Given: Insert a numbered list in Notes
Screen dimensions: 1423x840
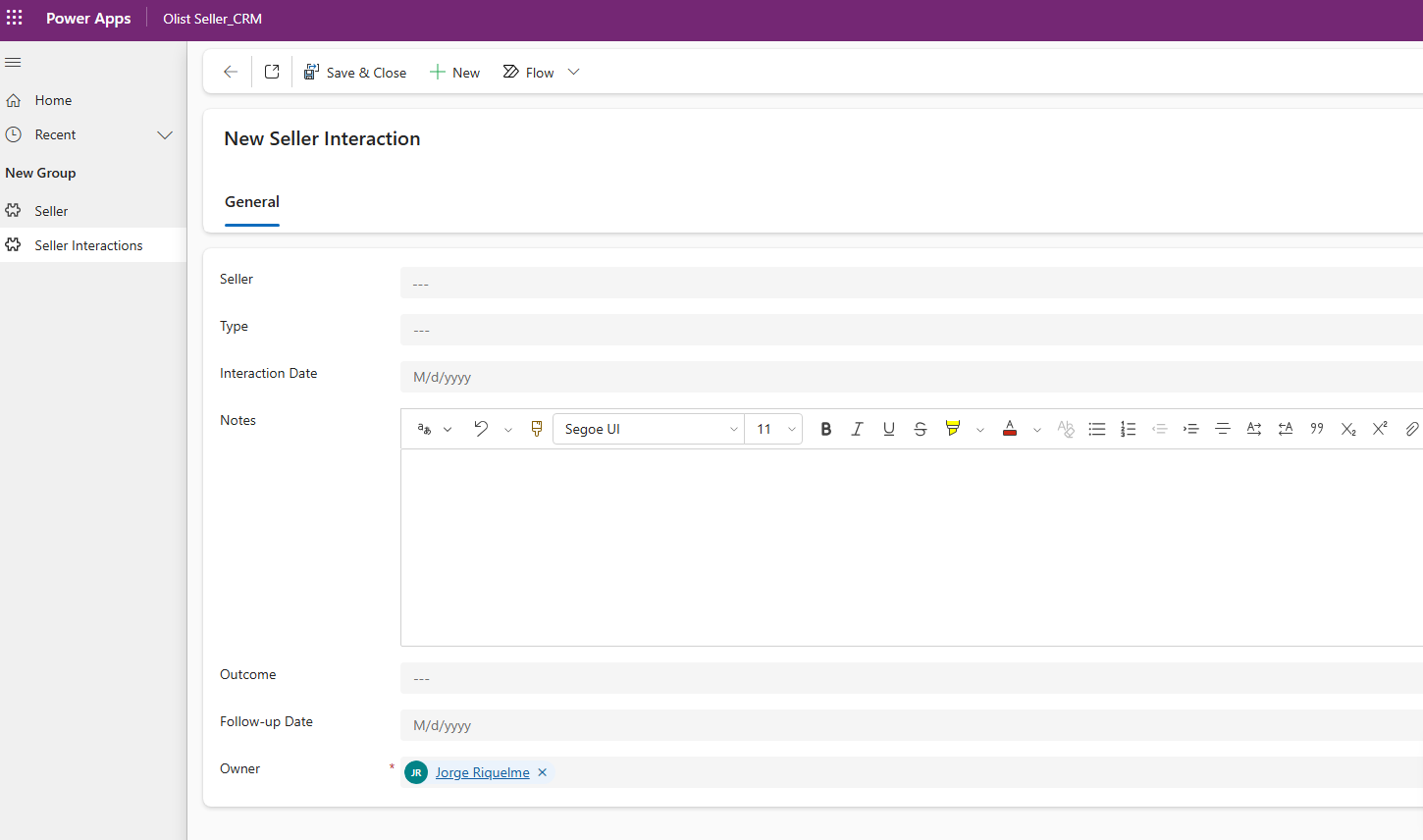Looking at the screenshot, I should [x=1128, y=429].
